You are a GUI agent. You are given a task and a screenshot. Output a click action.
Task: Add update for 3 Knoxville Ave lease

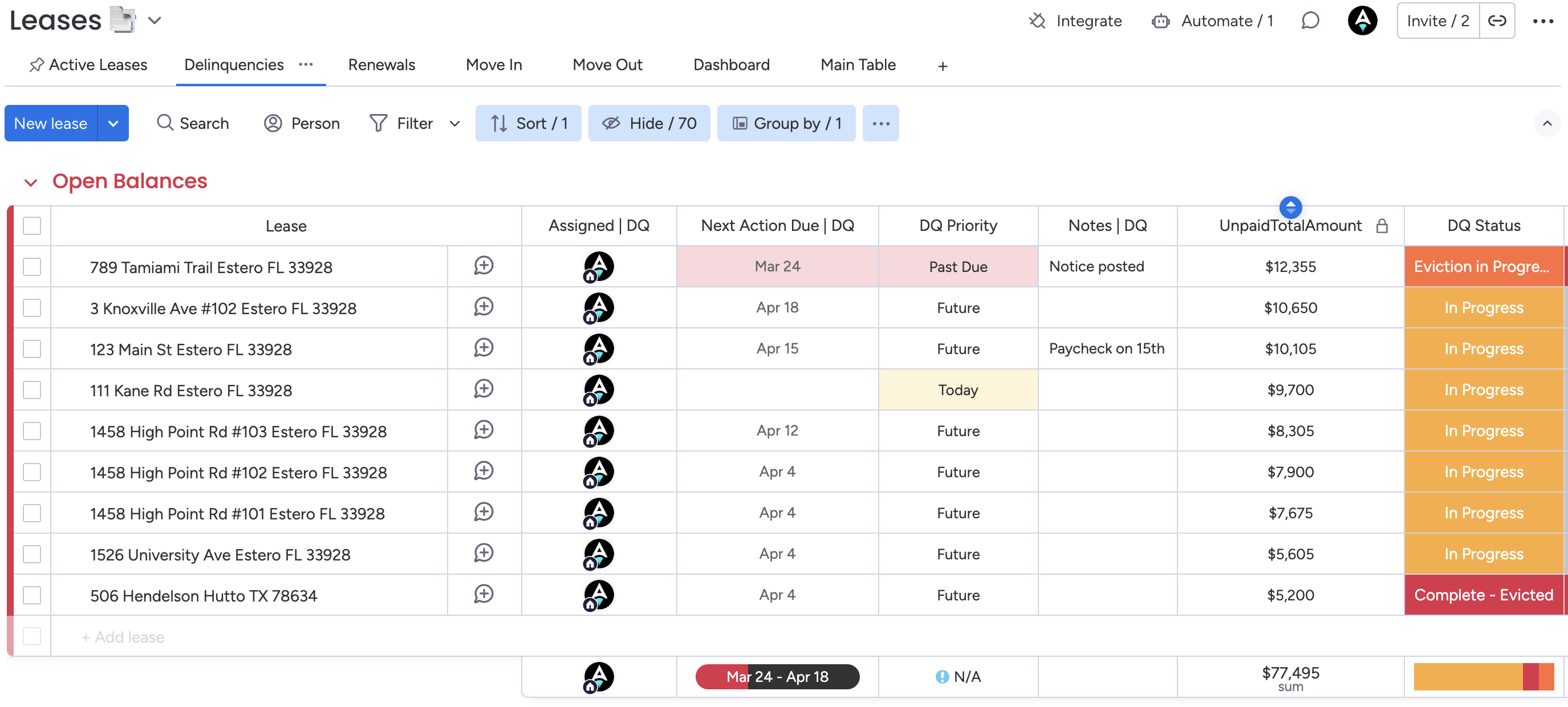click(x=484, y=307)
